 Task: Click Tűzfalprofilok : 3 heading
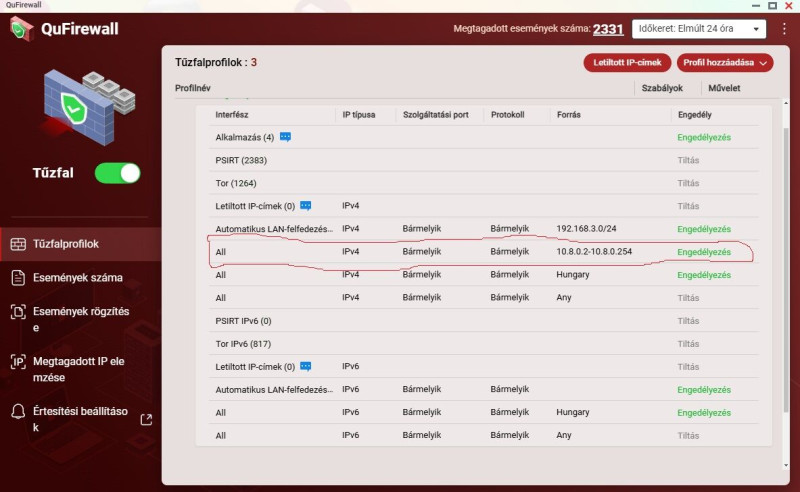tap(215, 62)
